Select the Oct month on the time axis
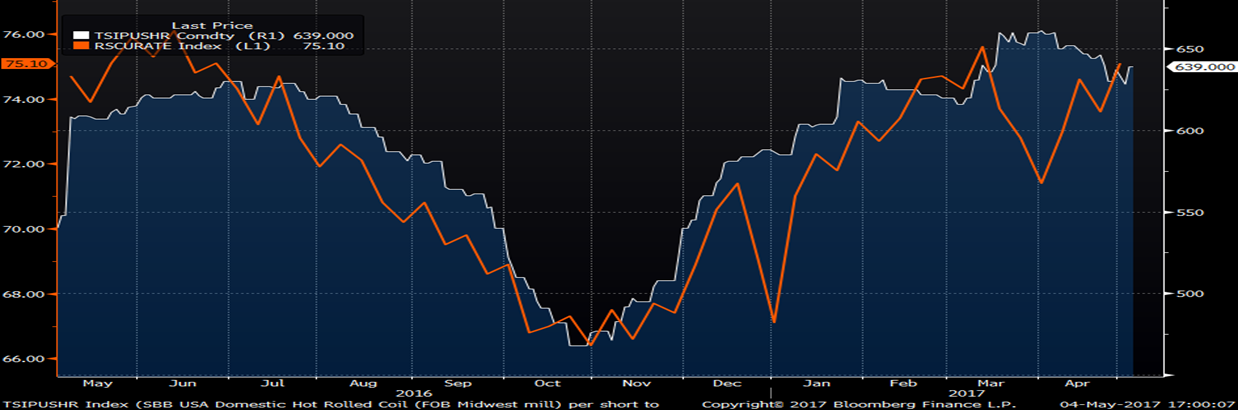Image resolution: width=1238 pixels, height=410 pixels. point(548,382)
